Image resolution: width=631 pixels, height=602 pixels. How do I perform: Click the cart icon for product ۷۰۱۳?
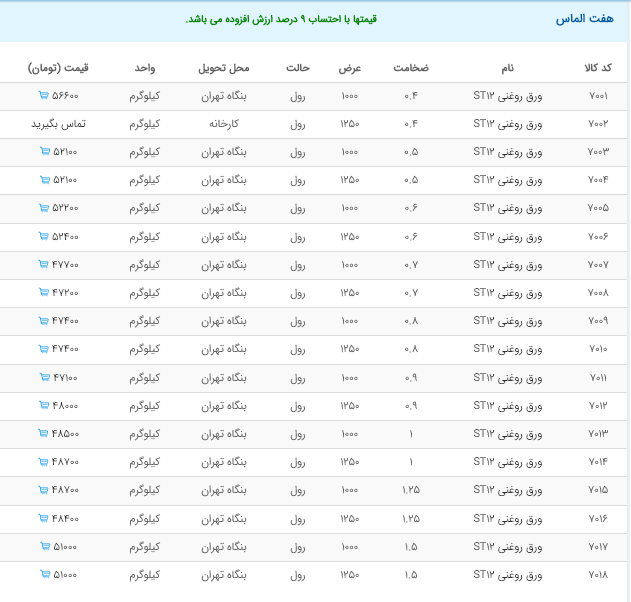(43, 434)
